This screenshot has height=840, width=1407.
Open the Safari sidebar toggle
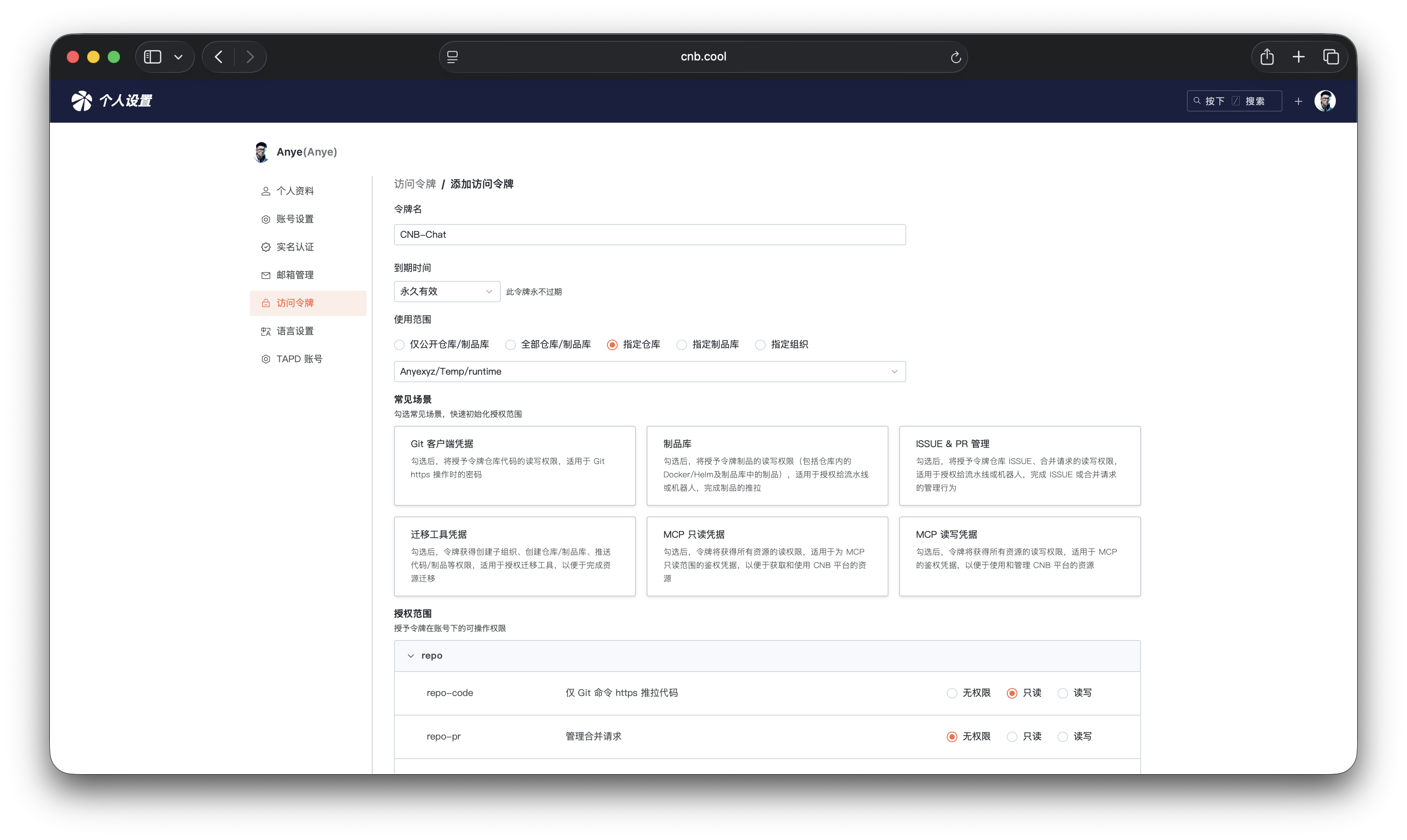tap(153, 56)
